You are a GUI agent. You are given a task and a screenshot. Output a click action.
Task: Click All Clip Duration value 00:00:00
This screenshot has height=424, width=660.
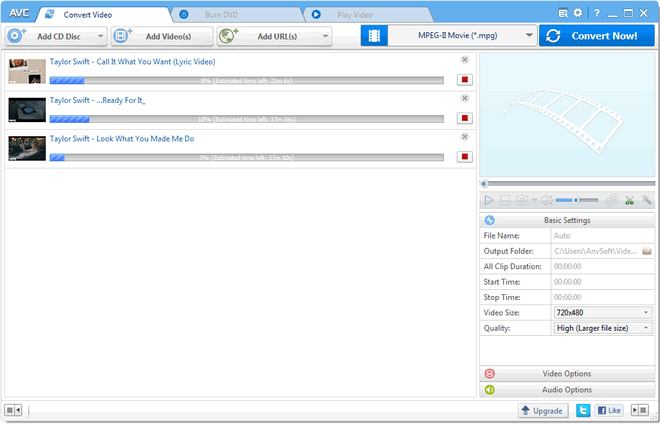tap(567, 267)
